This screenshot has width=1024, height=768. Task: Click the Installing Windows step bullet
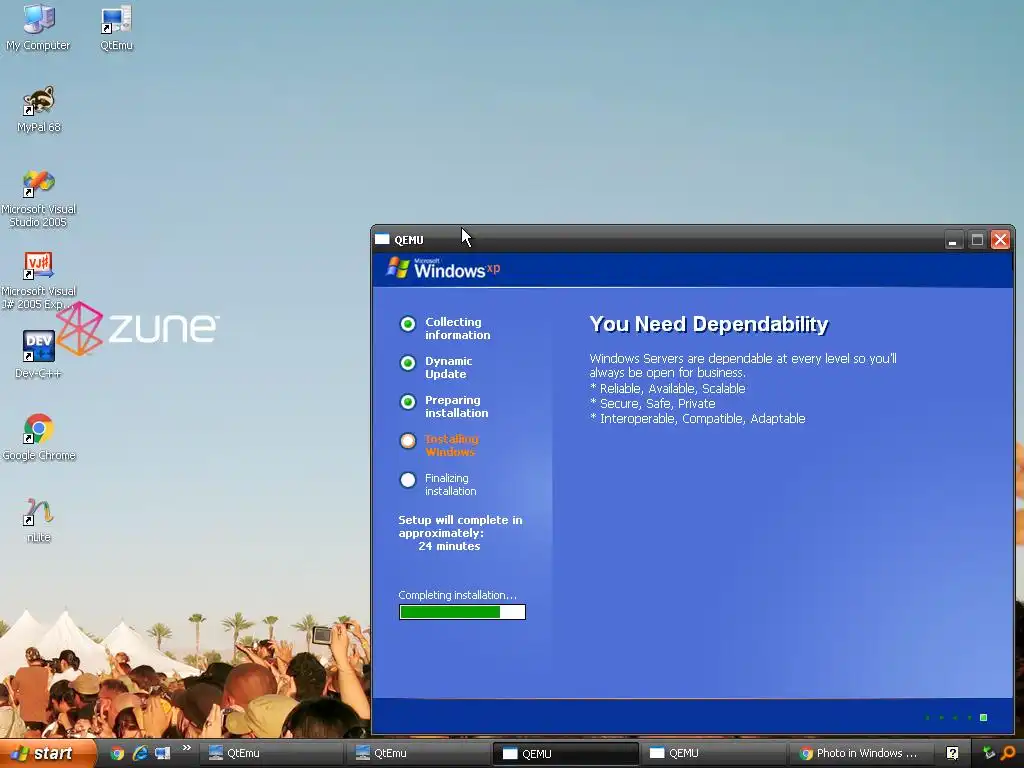tap(408, 441)
